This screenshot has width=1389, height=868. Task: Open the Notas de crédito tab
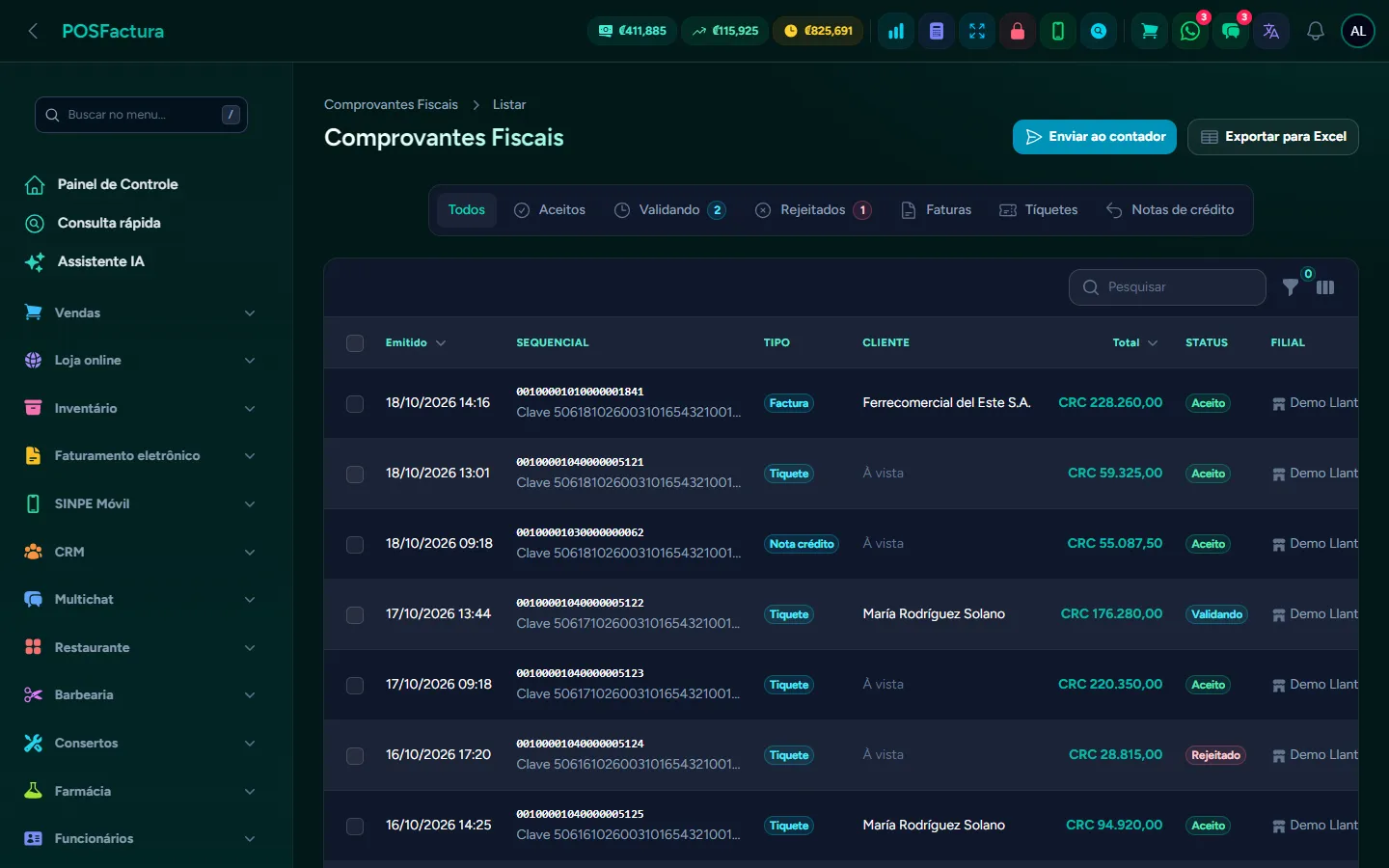(x=1170, y=210)
